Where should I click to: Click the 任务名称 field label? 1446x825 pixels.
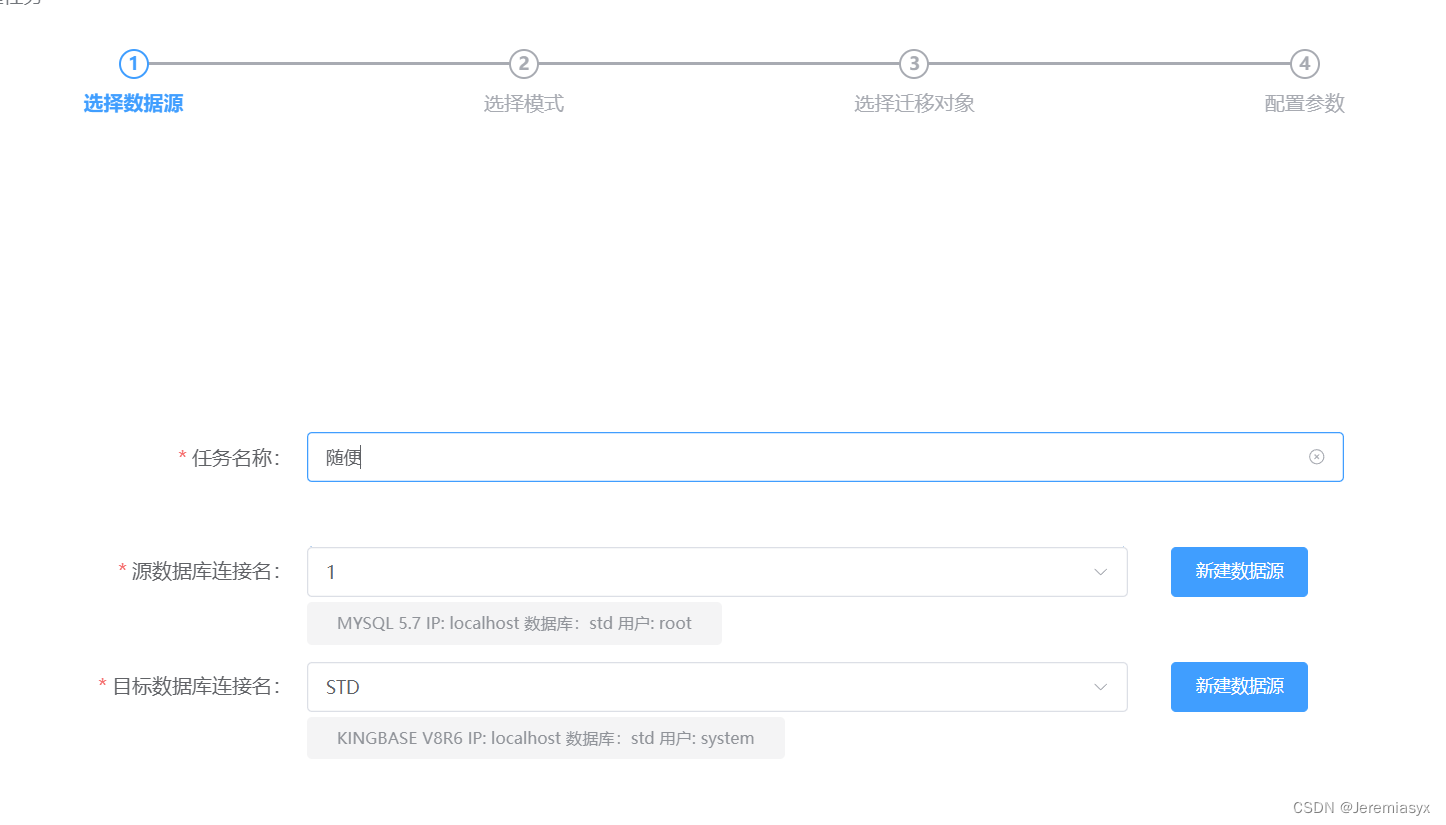coord(236,458)
